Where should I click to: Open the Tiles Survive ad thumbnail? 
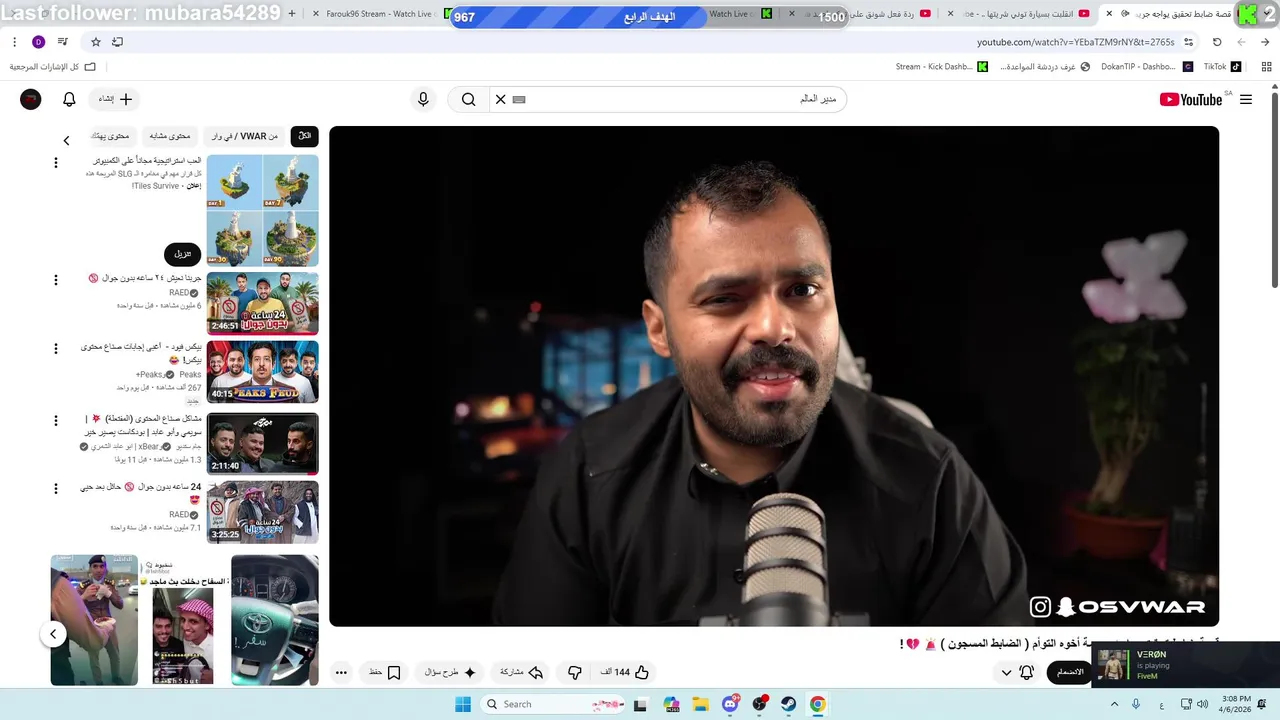pyautogui.click(x=262, y=210)
